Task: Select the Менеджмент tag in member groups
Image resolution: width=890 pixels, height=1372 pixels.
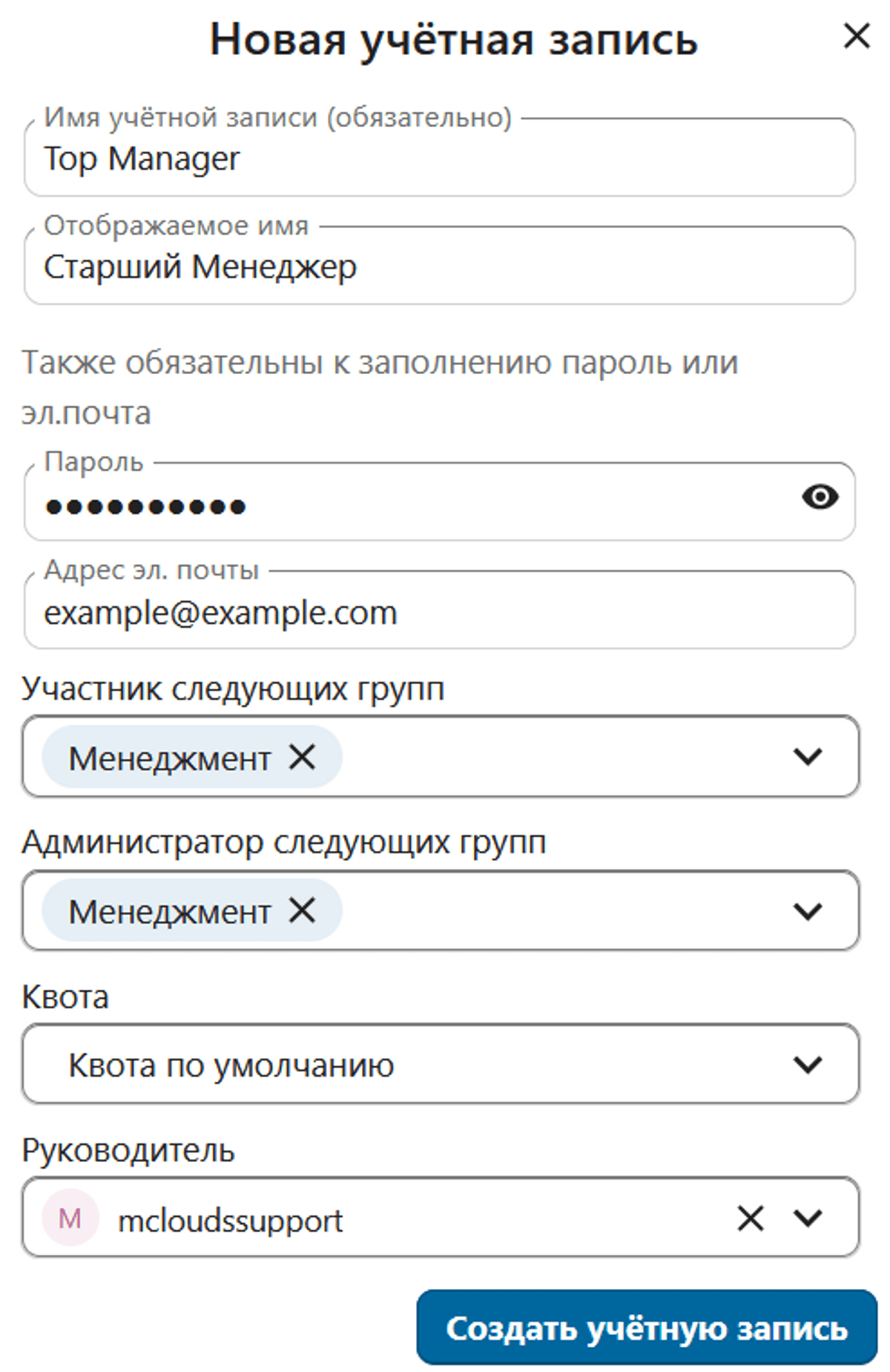Action: [x=170, y=758]
